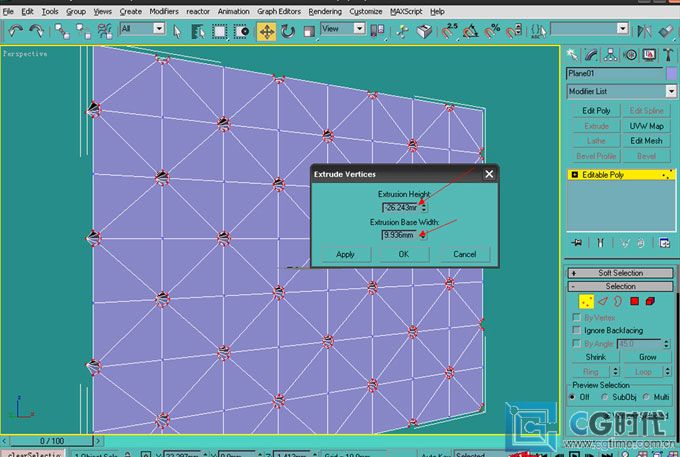Activate the Select and Link tool
The width and height of the screenshot is (680, 457).
coord(62,31)
